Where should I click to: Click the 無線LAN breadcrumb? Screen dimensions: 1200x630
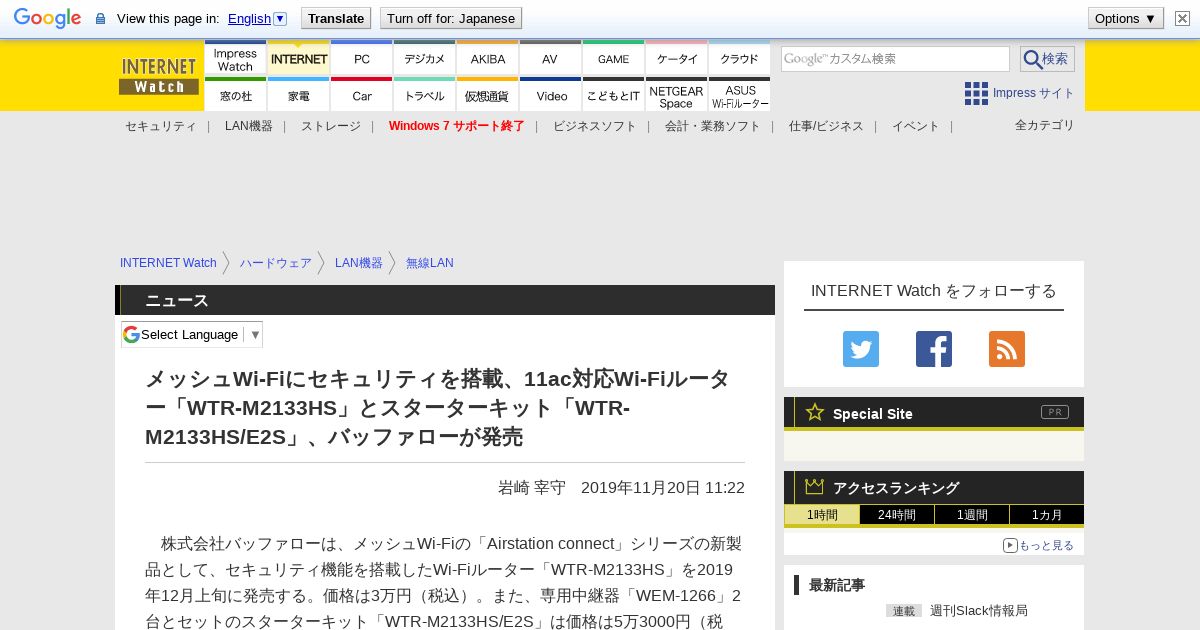coord(430,263)
